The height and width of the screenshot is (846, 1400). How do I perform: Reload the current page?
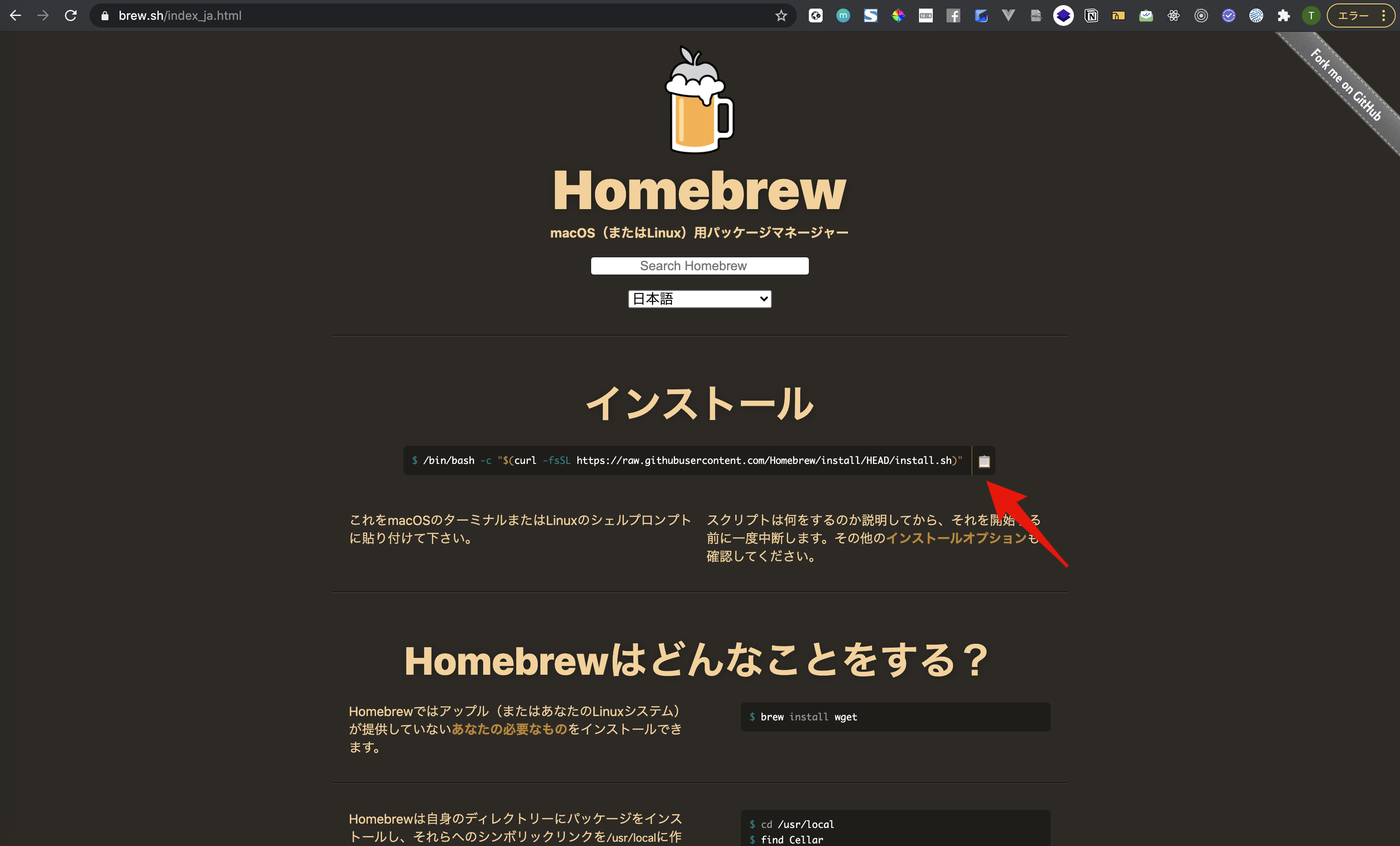pyautogui.click(x=71, y=15)
